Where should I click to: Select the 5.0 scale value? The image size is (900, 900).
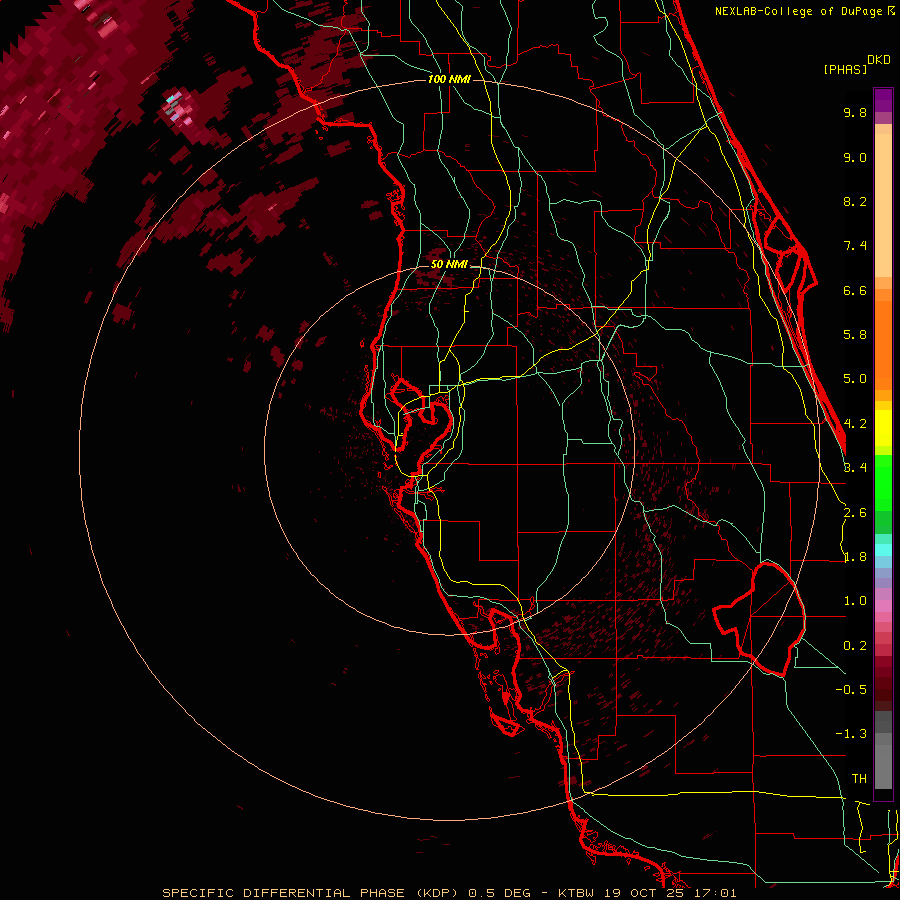pyautogui.click(x=855, y=379)
